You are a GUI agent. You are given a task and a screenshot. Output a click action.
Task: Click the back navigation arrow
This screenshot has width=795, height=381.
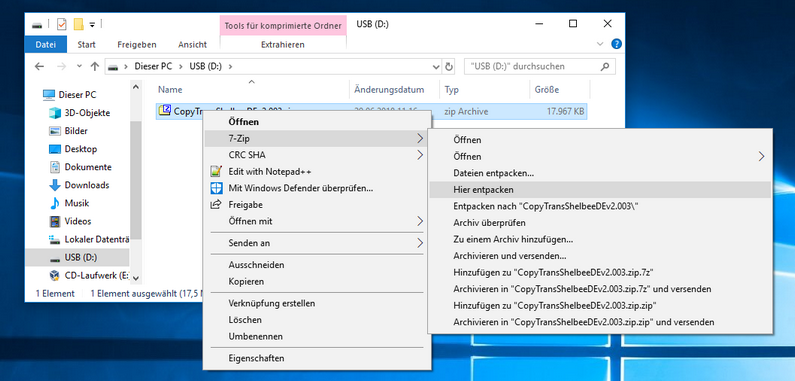pyautogui.click(x=40, y=66)
